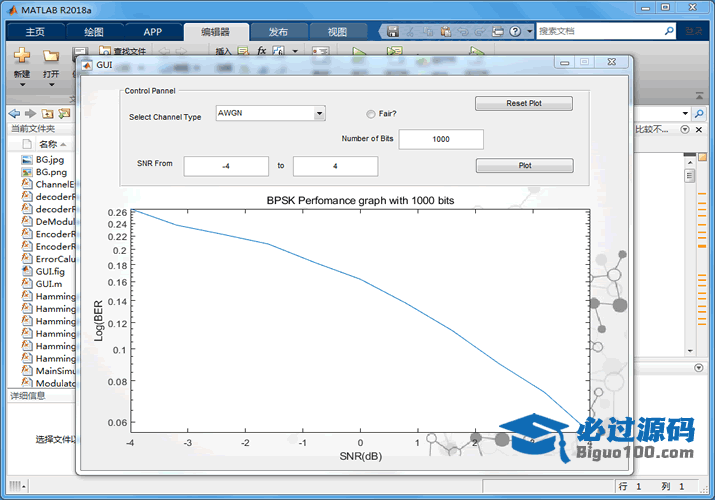Click the green Run arrow icon in the ribbon
This screenshot has height=500, width=715.
[x=359, y=52]
